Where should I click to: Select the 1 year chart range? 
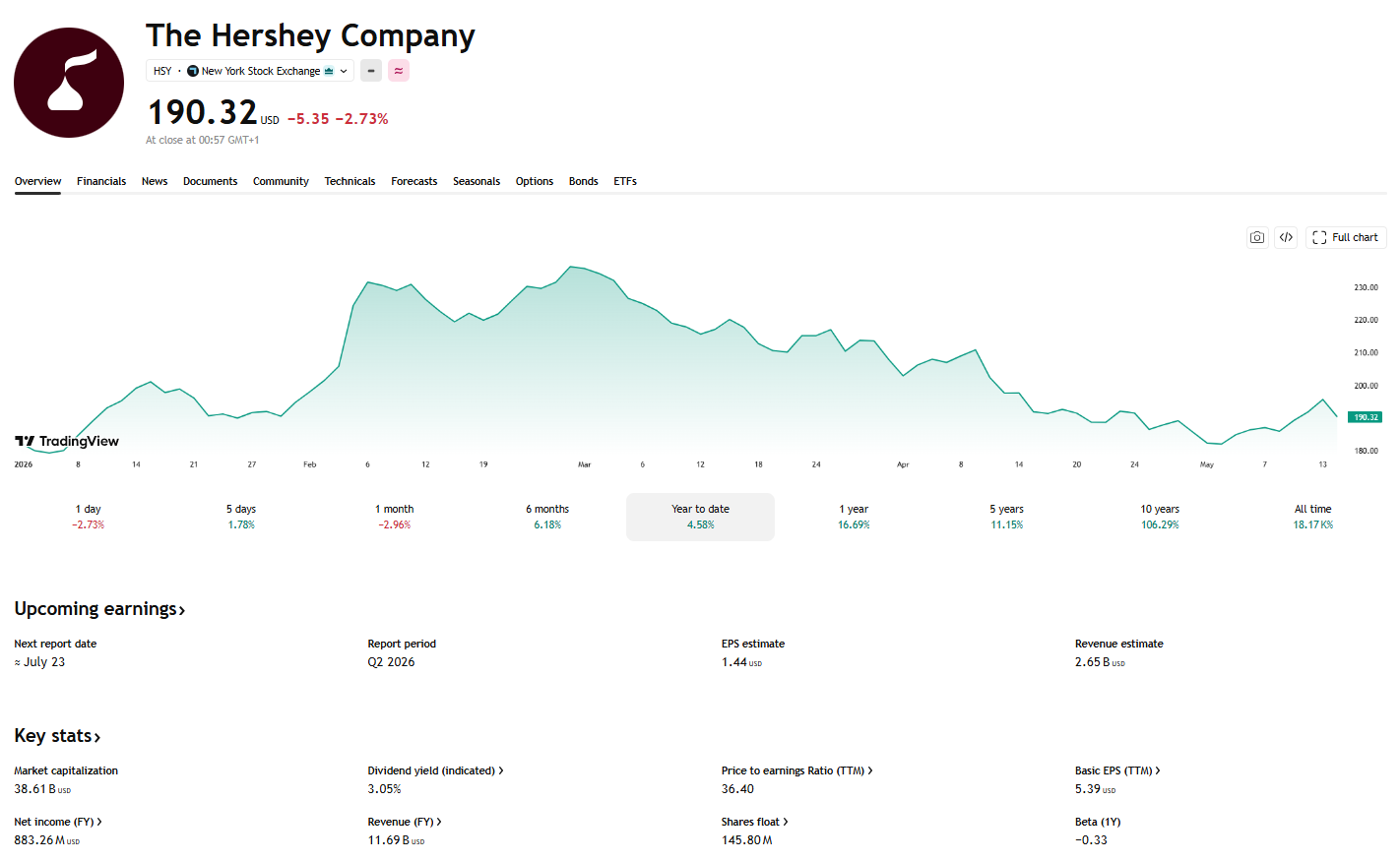coord(854,517)
